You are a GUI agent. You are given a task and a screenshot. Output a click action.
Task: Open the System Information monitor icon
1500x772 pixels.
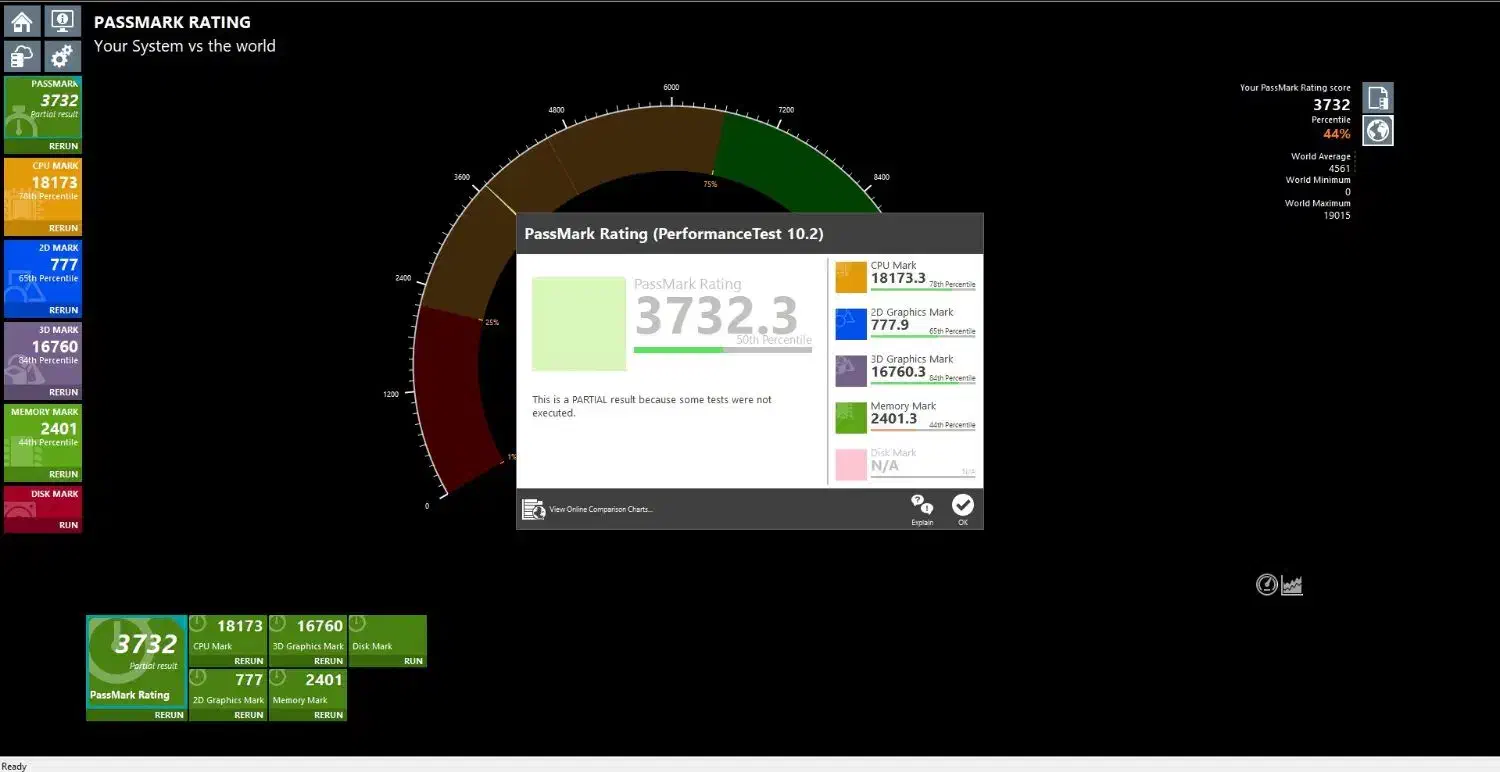pyautogui.click(x=62, y=21)
